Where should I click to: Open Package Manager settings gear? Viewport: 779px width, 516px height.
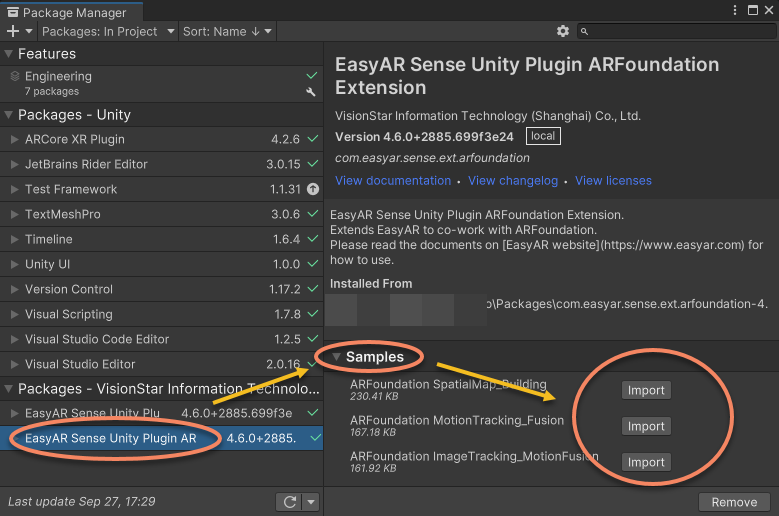[x=562, y=31]
